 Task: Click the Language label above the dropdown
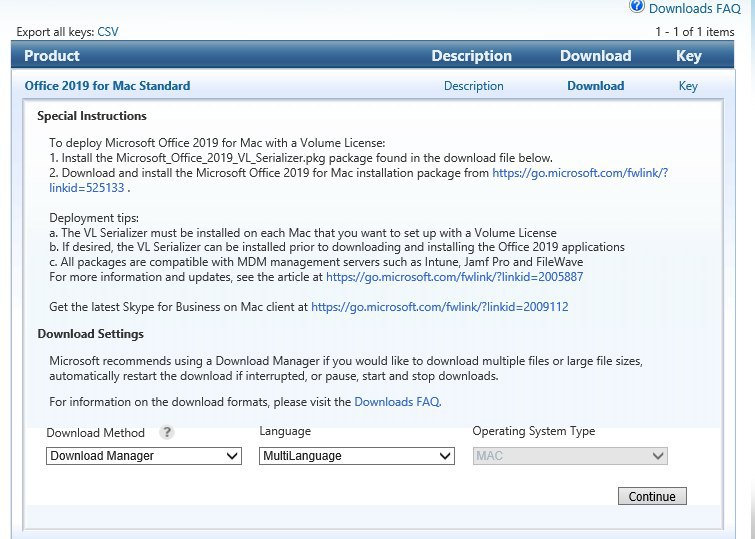[x=285, y=431]
